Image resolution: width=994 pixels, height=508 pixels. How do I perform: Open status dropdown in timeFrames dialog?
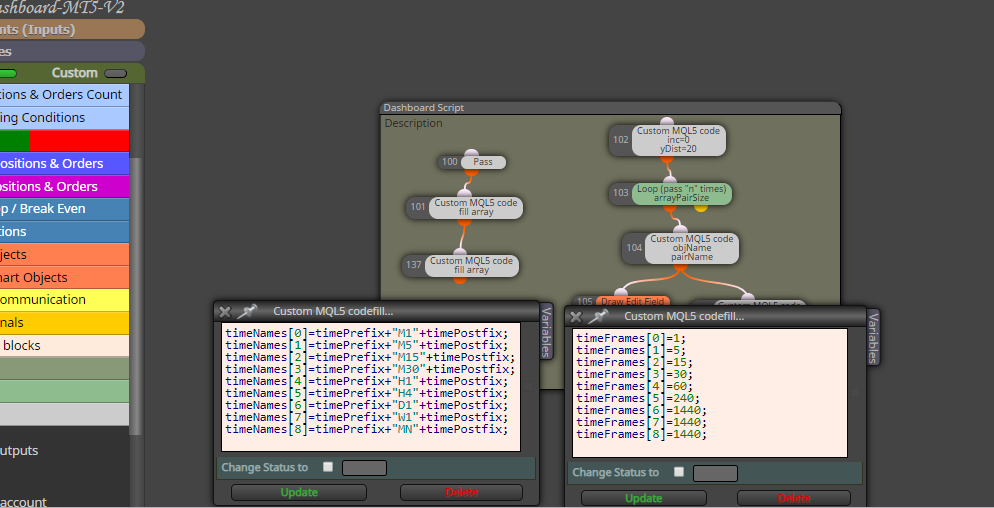715,473
